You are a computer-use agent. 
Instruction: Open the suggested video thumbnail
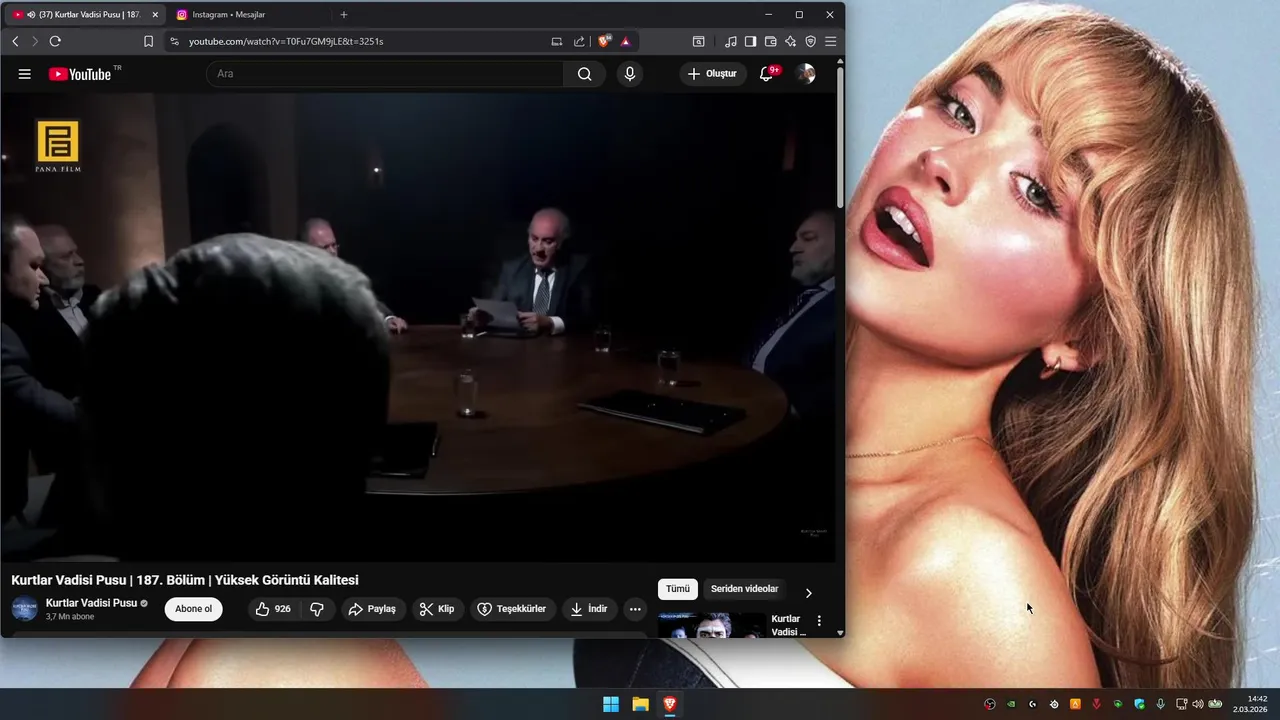712,625
